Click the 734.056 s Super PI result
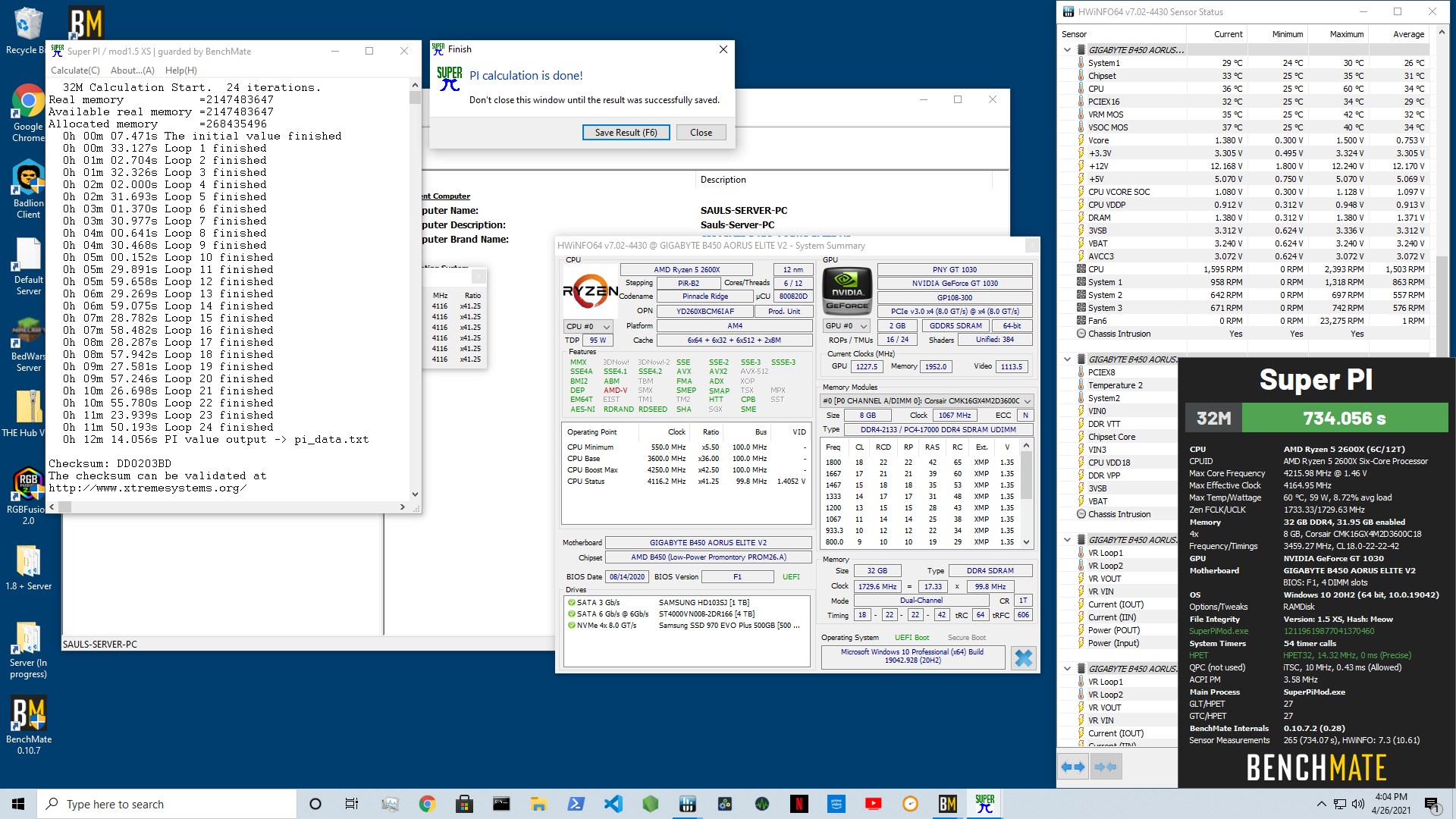This screenshot has width=1456, height=819. coord(1345,418)
